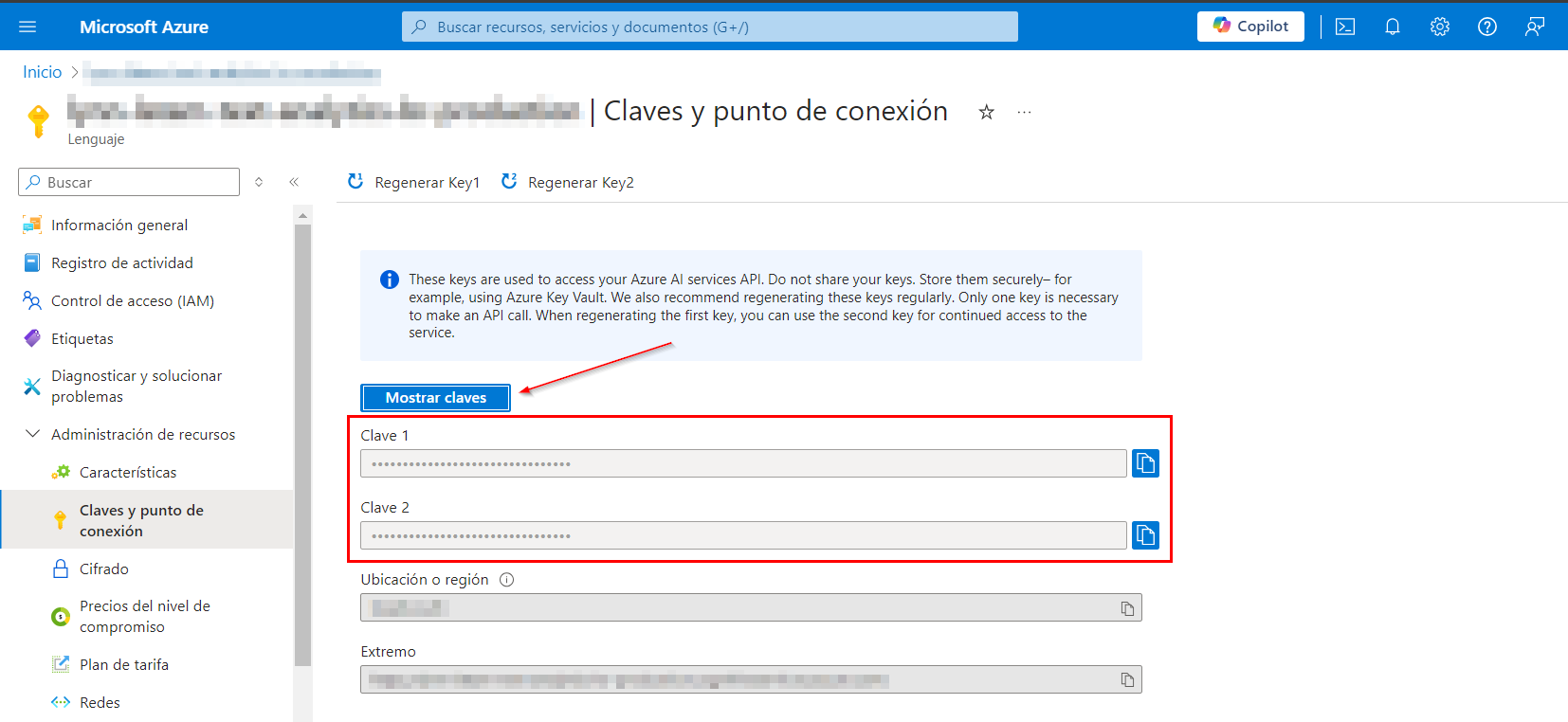Click the Registro de actividad icon
Image resolution: width=1568 pixels, height=722 pixels.
click(x=32, y=262)
